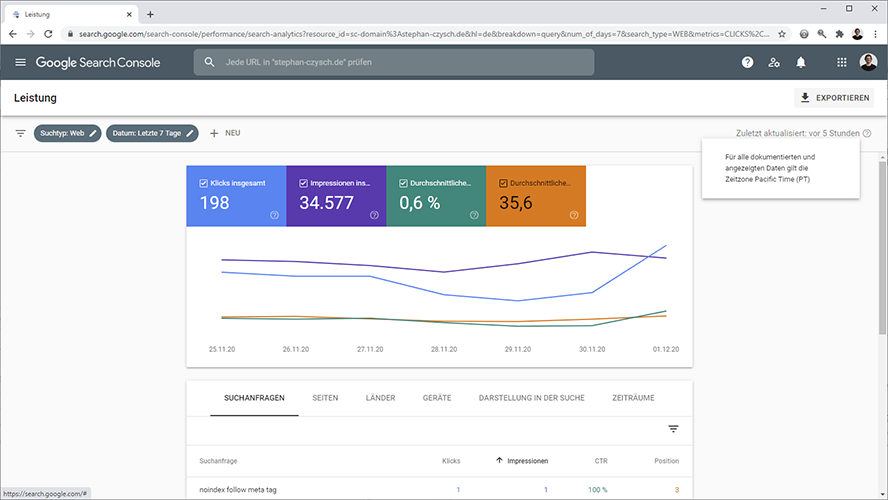The image size is (888, 500).
Task: Edit the Suchtyp: Web filter chip
Action: pos(67,133)
